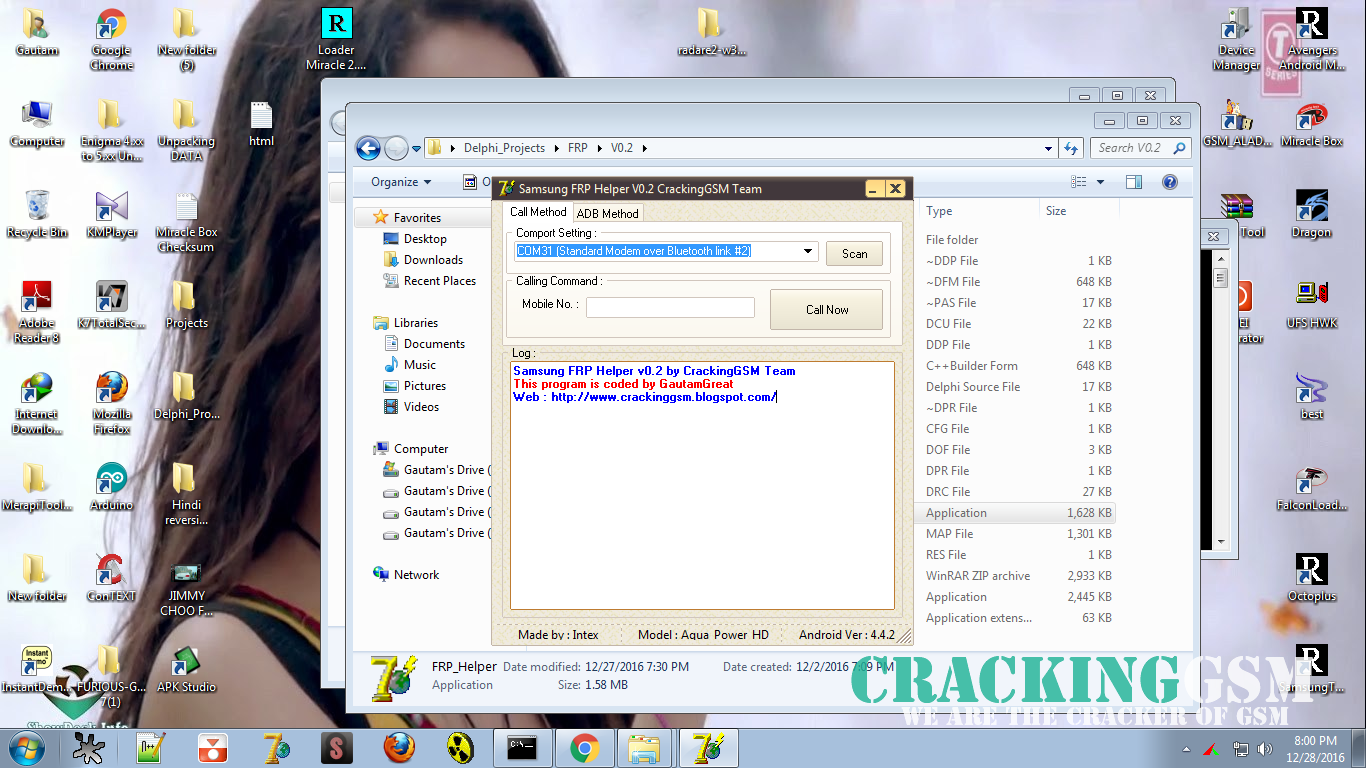Viewport: 1366px width, 768px height.
Task: Click the Call Now button
Action: tap(826, 309)
